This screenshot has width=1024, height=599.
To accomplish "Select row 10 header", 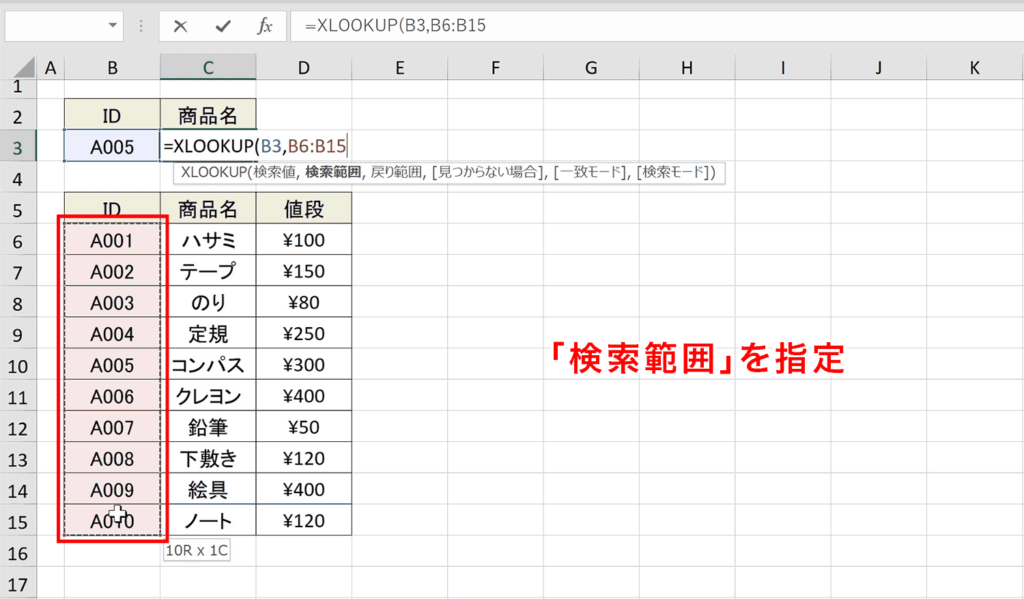I will [18, 364].
